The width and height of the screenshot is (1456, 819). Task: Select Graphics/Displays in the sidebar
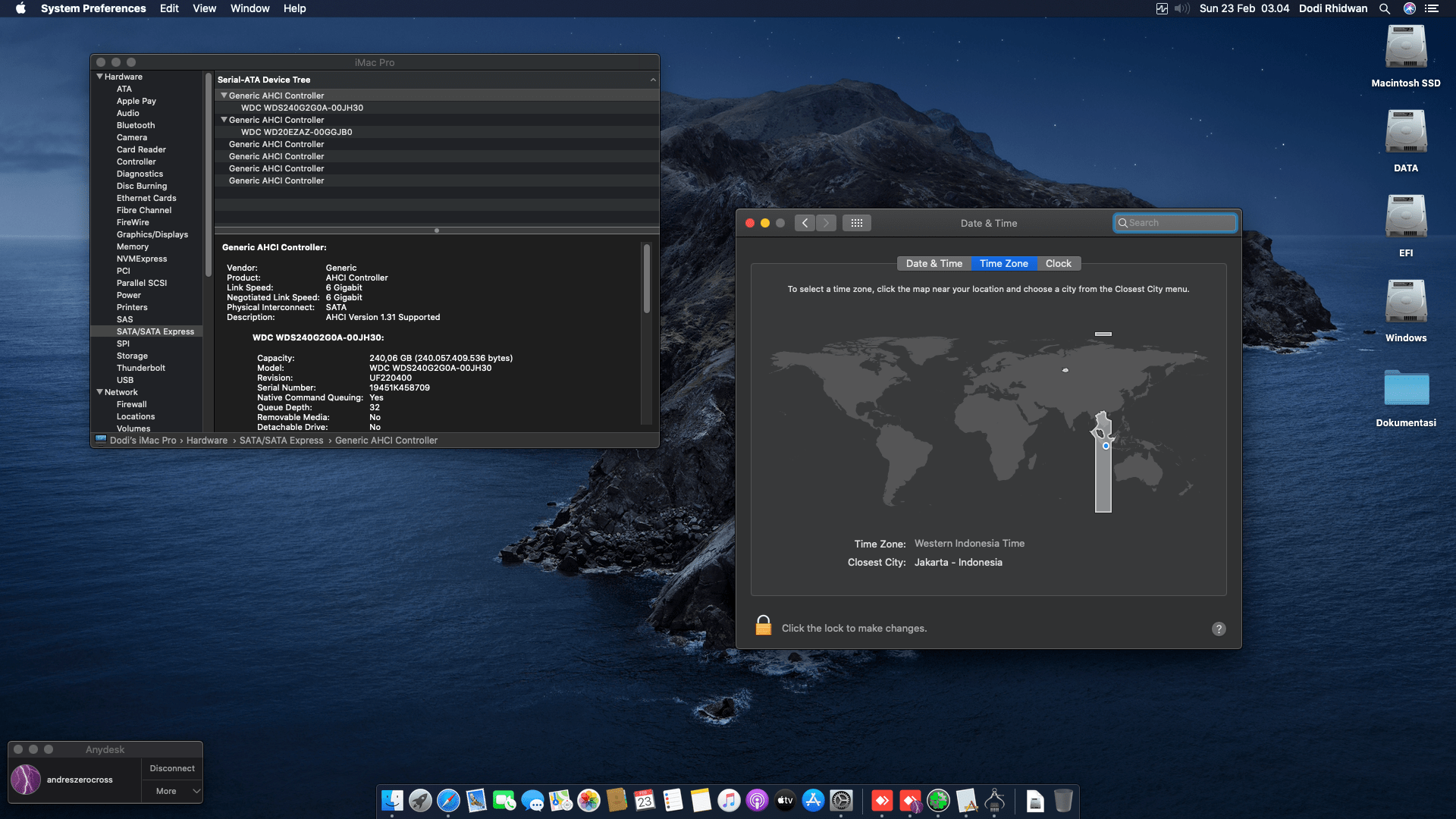click(x=152, y=234)
